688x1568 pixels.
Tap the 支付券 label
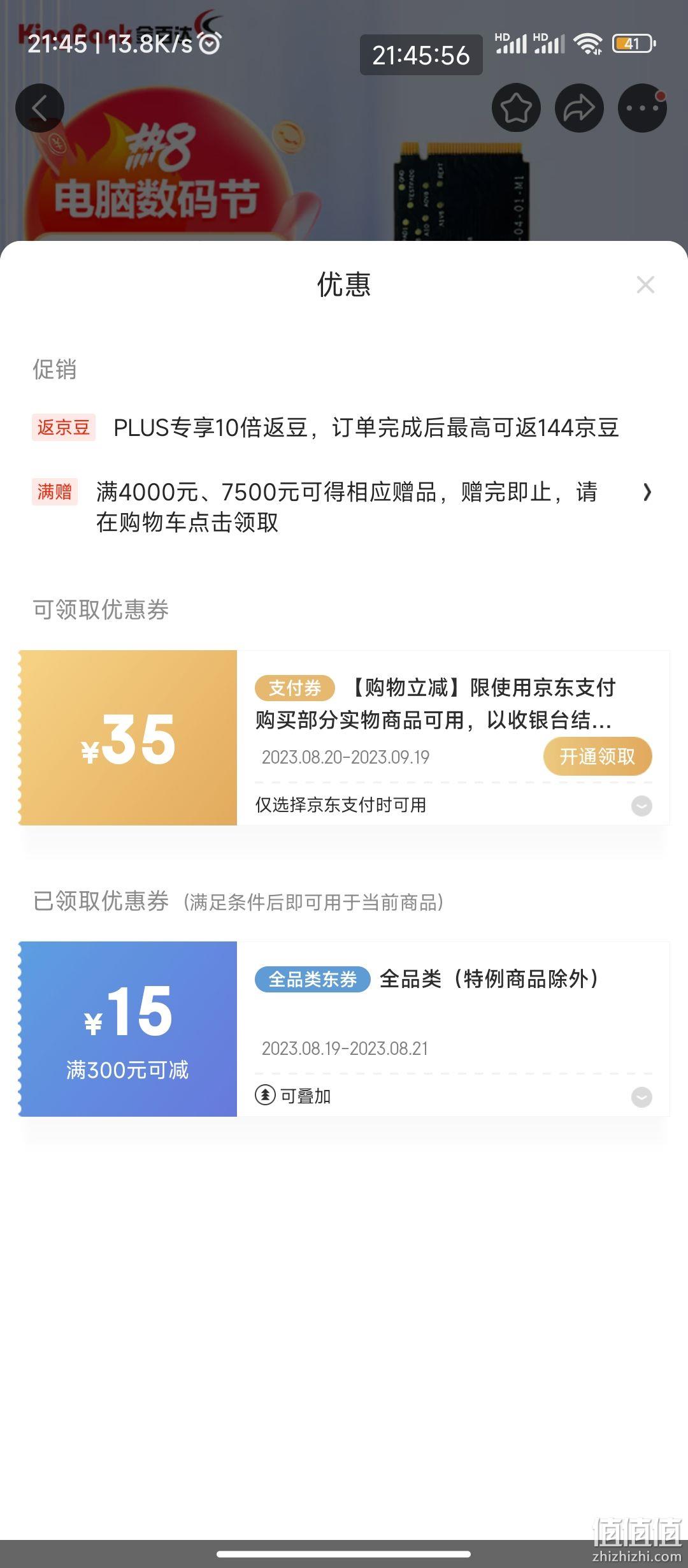pos(295,688)
